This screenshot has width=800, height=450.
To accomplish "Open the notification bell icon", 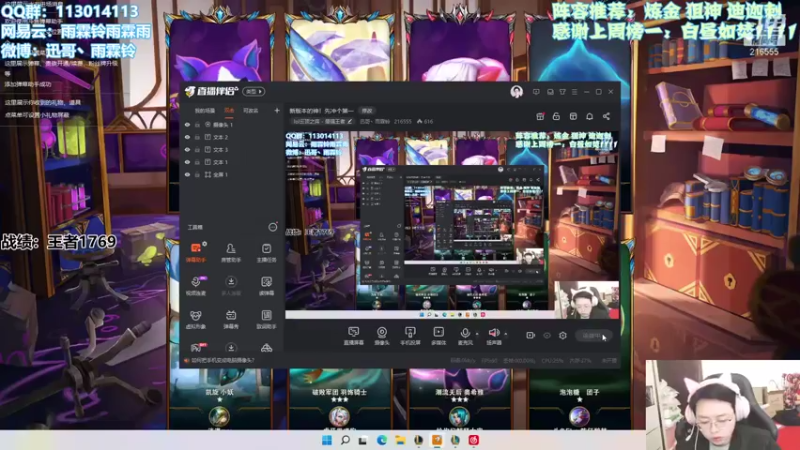I will 589,116.
